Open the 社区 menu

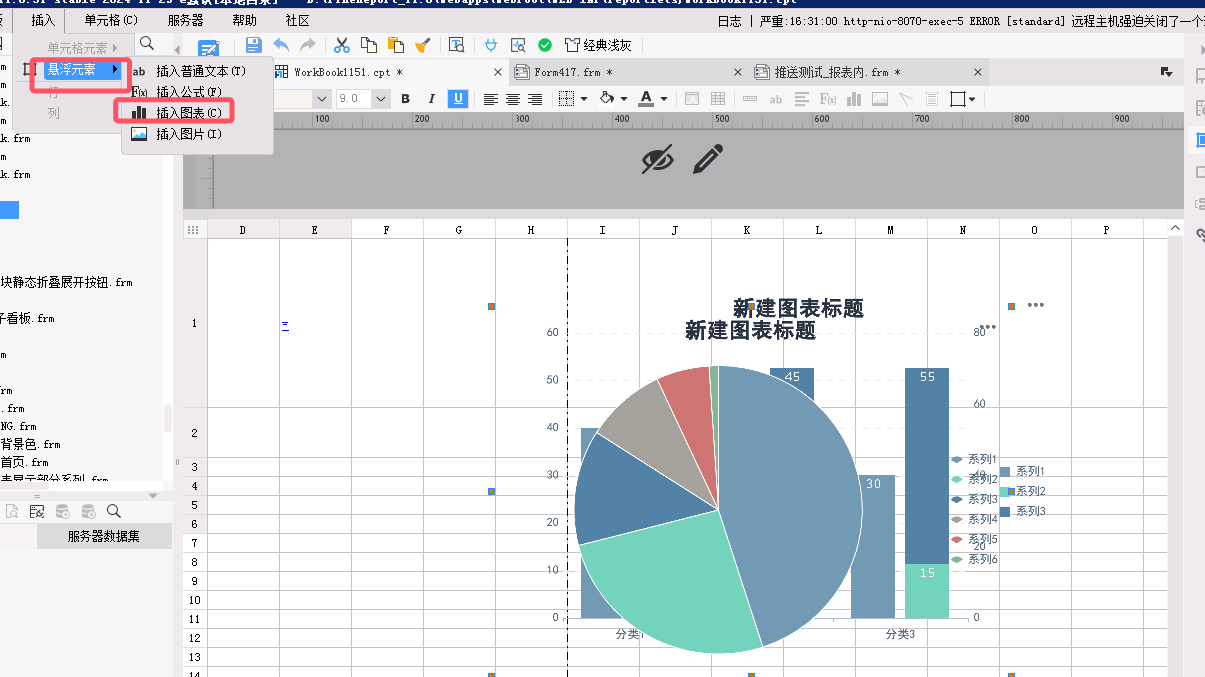tap(297, 20)
